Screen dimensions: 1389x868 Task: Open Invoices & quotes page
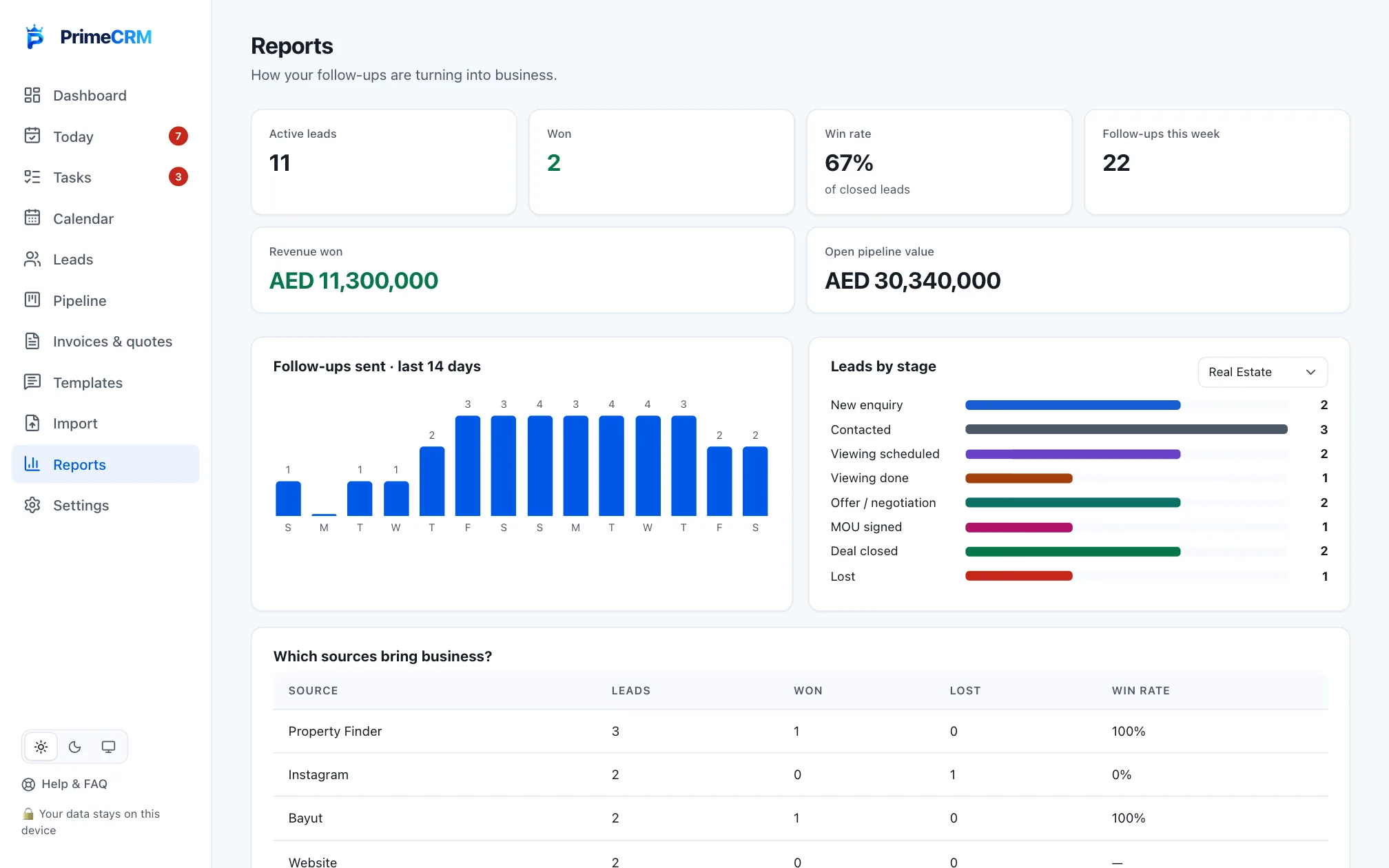(x=105, y=341)
